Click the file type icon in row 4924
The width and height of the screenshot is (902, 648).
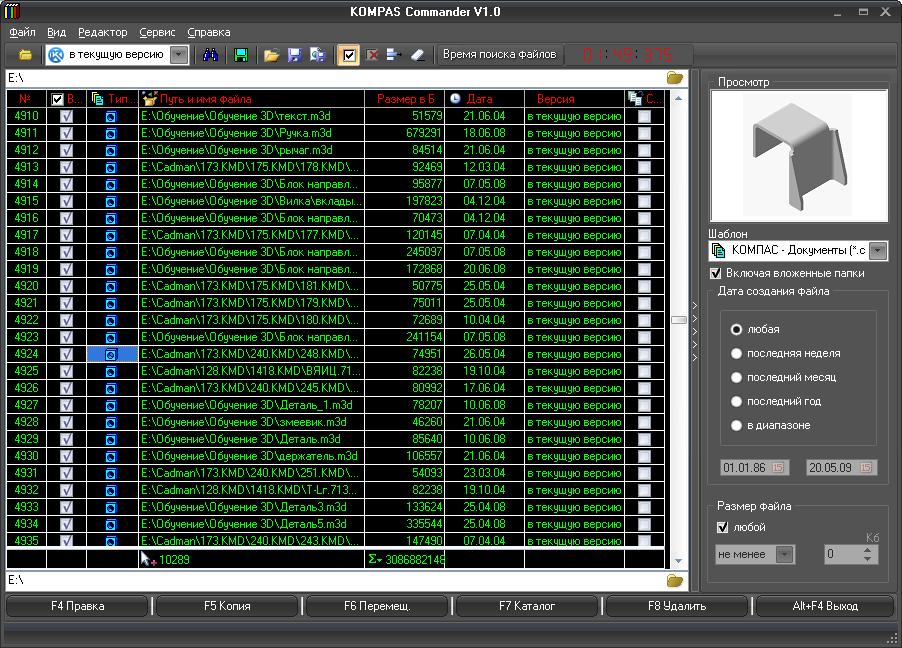[111, 355]
